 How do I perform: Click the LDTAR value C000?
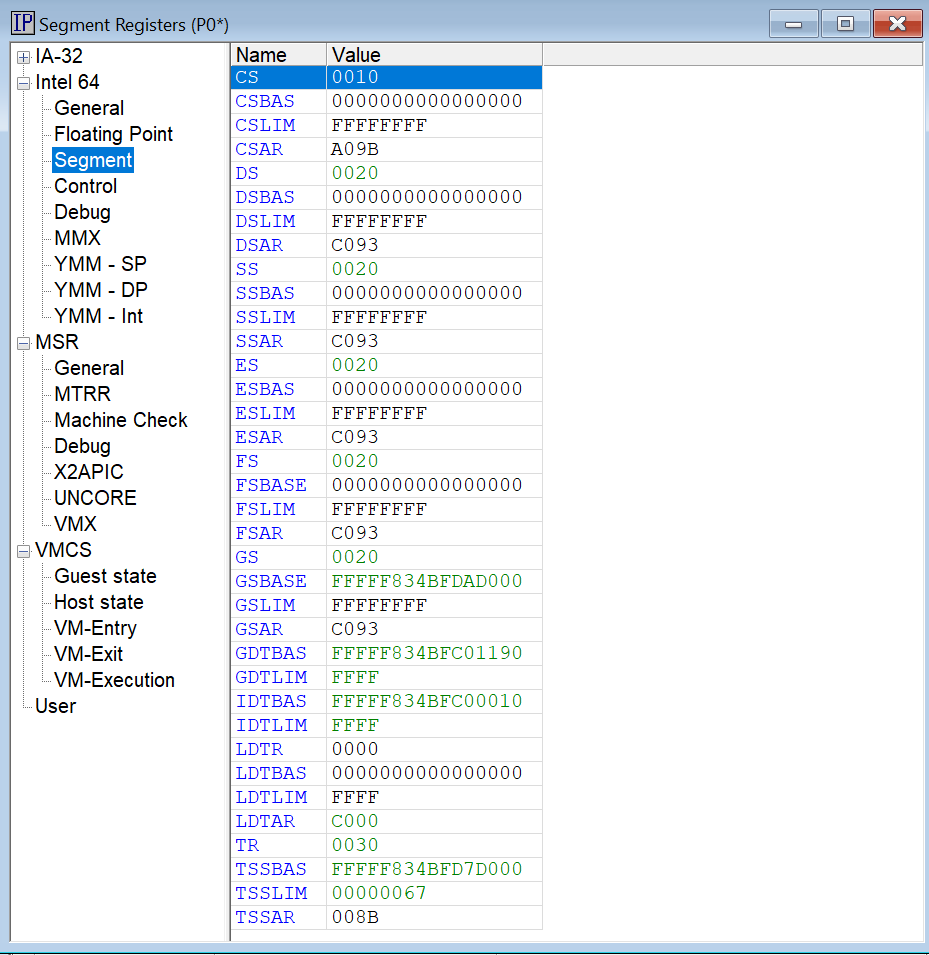355,821
